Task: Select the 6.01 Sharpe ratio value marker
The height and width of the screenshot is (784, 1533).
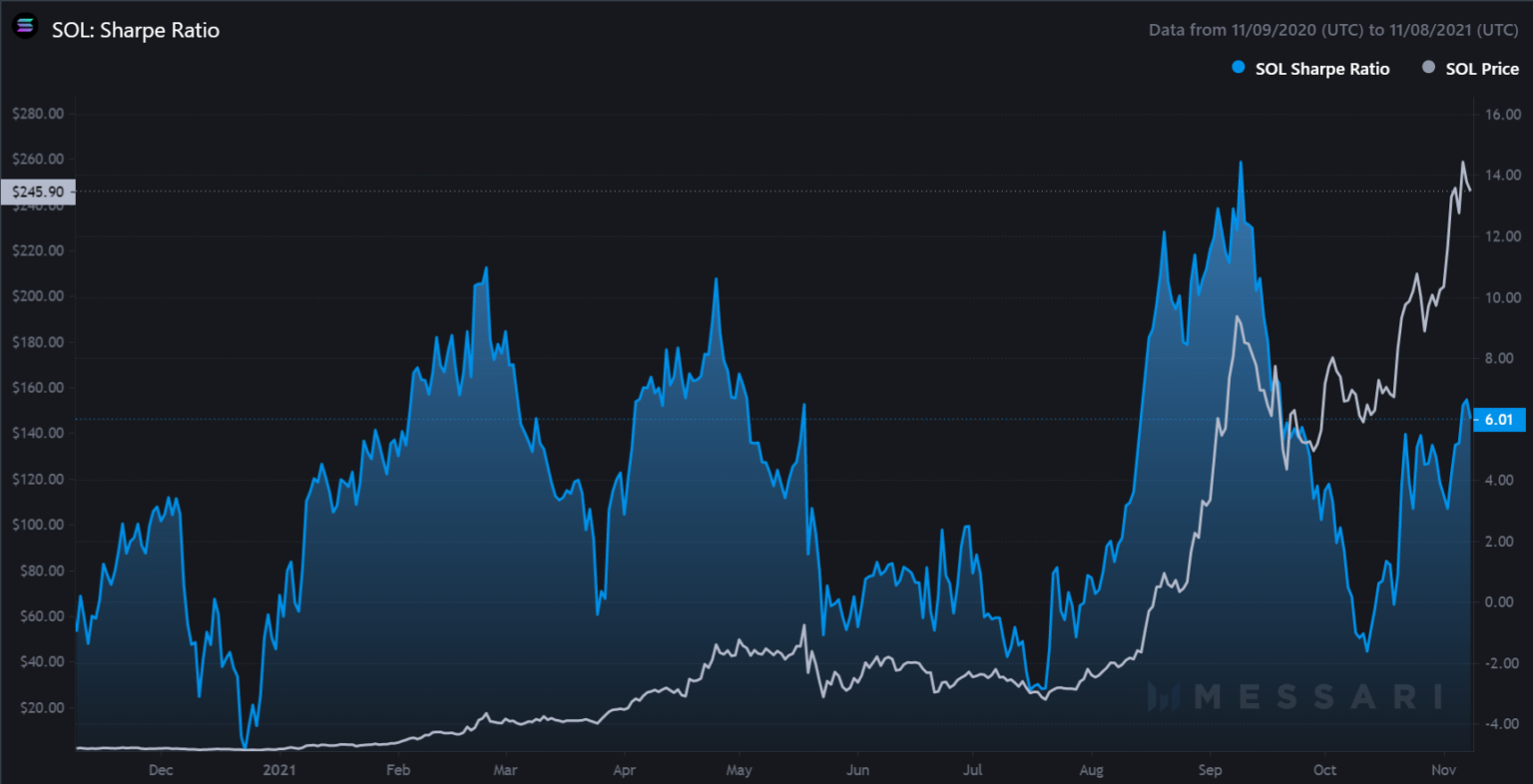Action: 1499,420
